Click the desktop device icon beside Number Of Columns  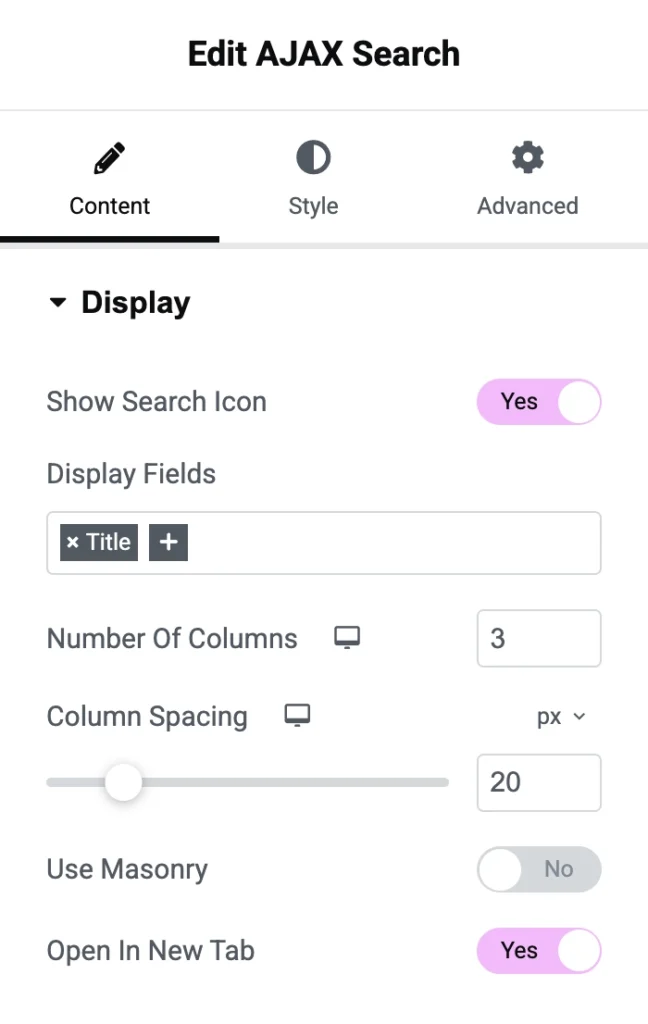(347, 638)
